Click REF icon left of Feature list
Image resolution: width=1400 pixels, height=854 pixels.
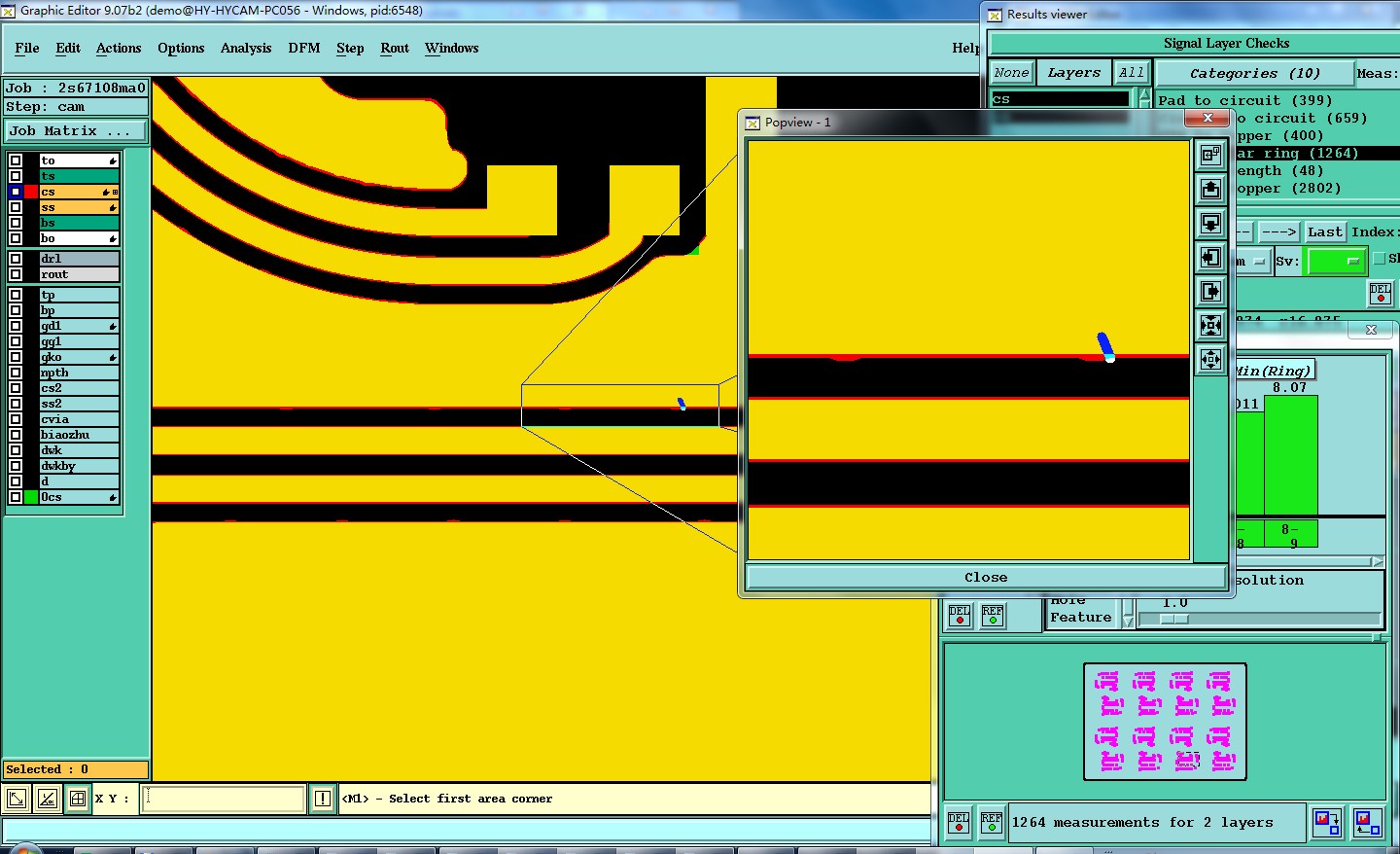point(993,616)
